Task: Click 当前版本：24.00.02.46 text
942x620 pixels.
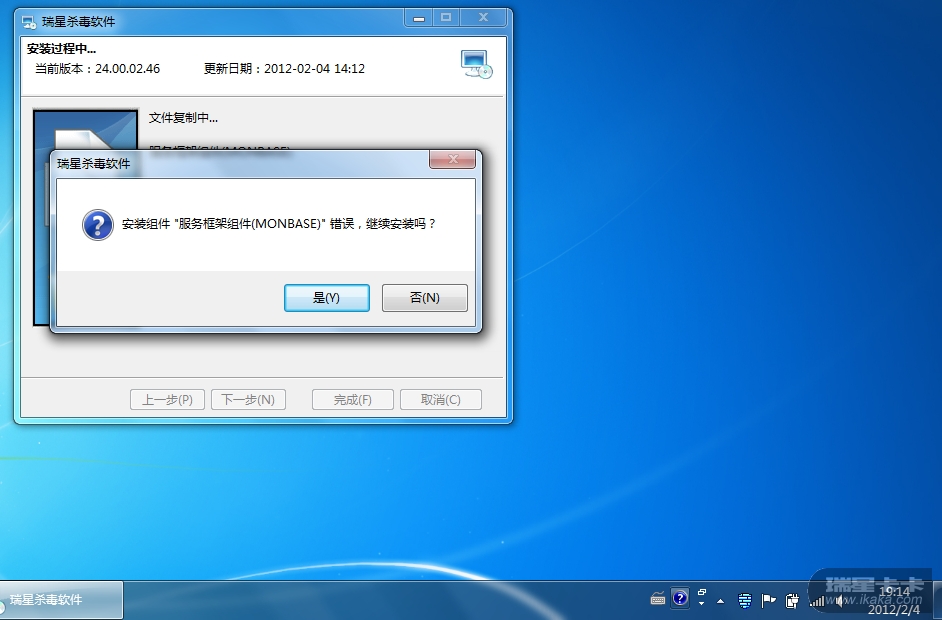Action: 97,68
